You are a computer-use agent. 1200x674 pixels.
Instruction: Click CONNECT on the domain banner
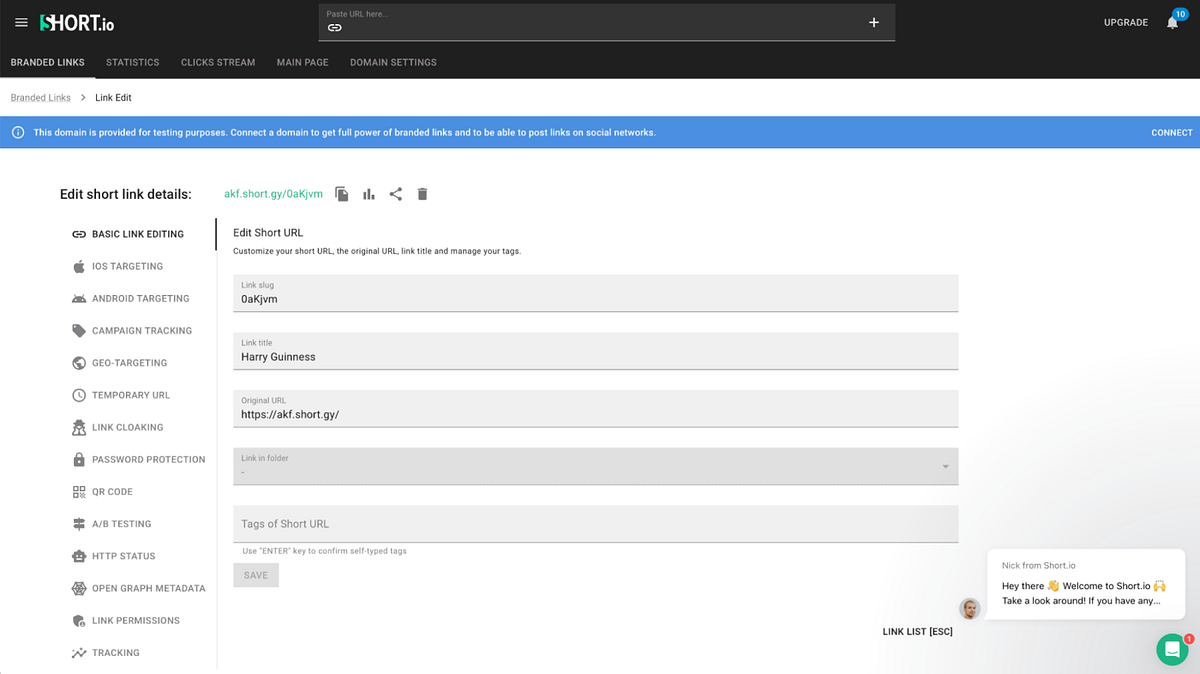point(1171,131)
